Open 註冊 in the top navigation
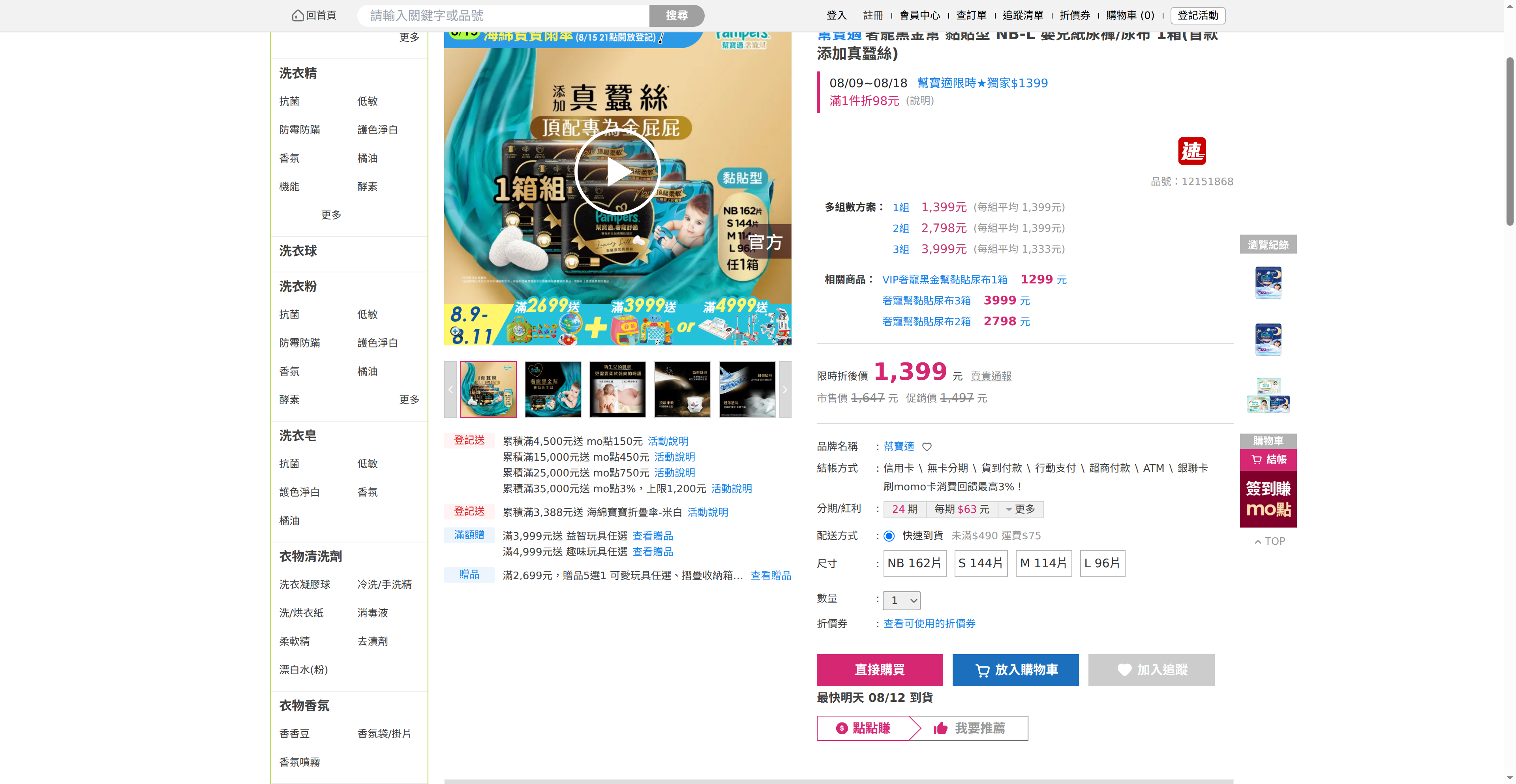The image size is (1516, 784). tap(873, 16)
